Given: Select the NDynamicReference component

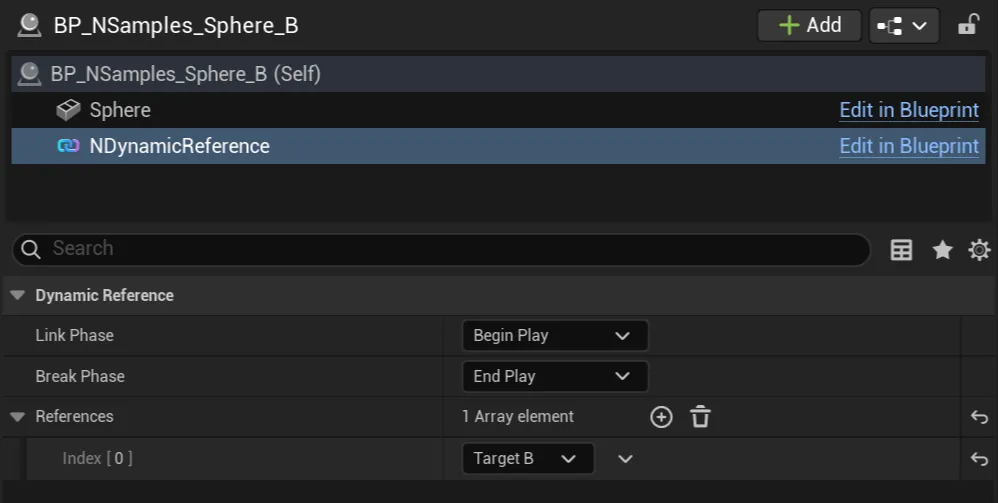Looking at the screenshot, I should [179, 146].
